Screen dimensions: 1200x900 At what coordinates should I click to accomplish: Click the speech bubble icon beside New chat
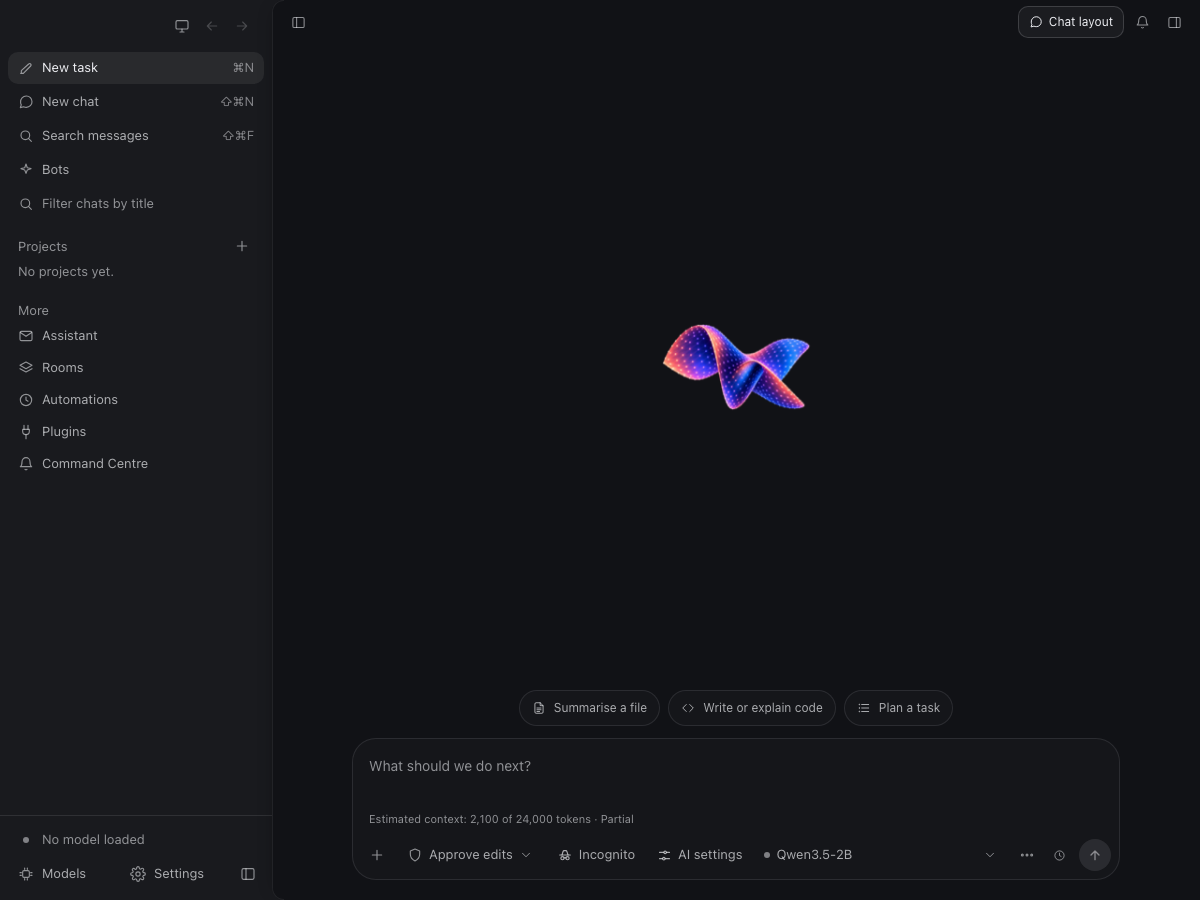pyautogui.click(x=26, y=102)
